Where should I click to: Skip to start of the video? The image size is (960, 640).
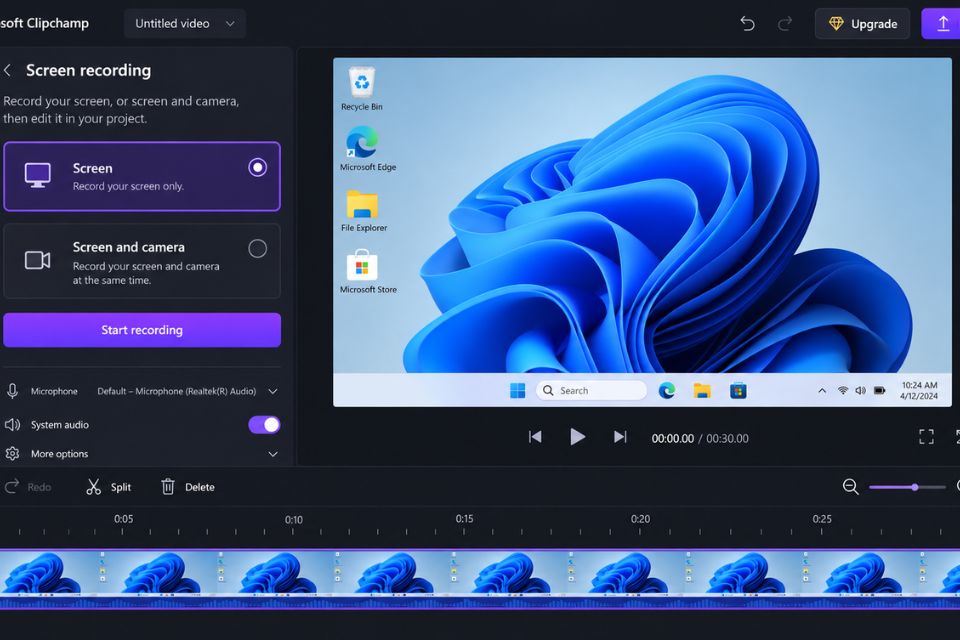coord(535,437)
